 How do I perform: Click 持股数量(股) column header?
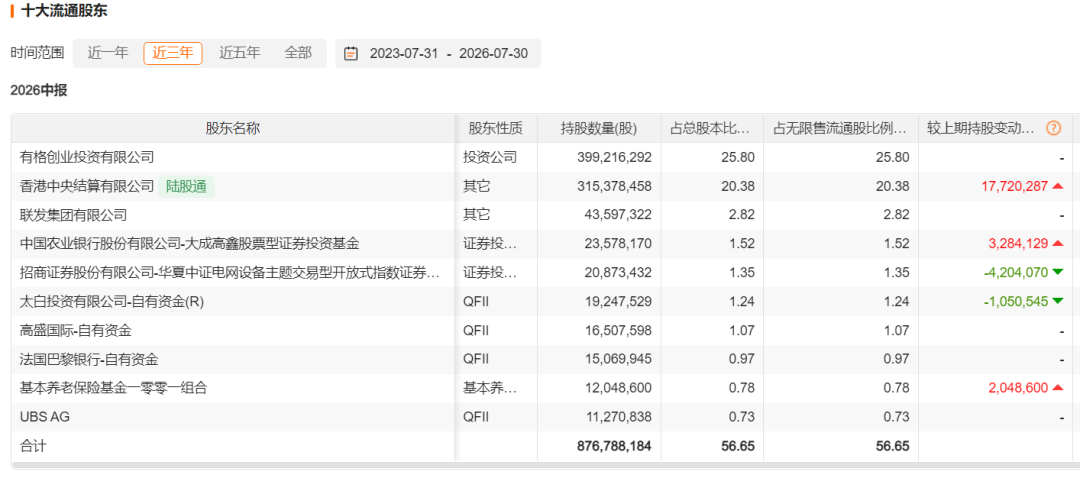(599, 128)
